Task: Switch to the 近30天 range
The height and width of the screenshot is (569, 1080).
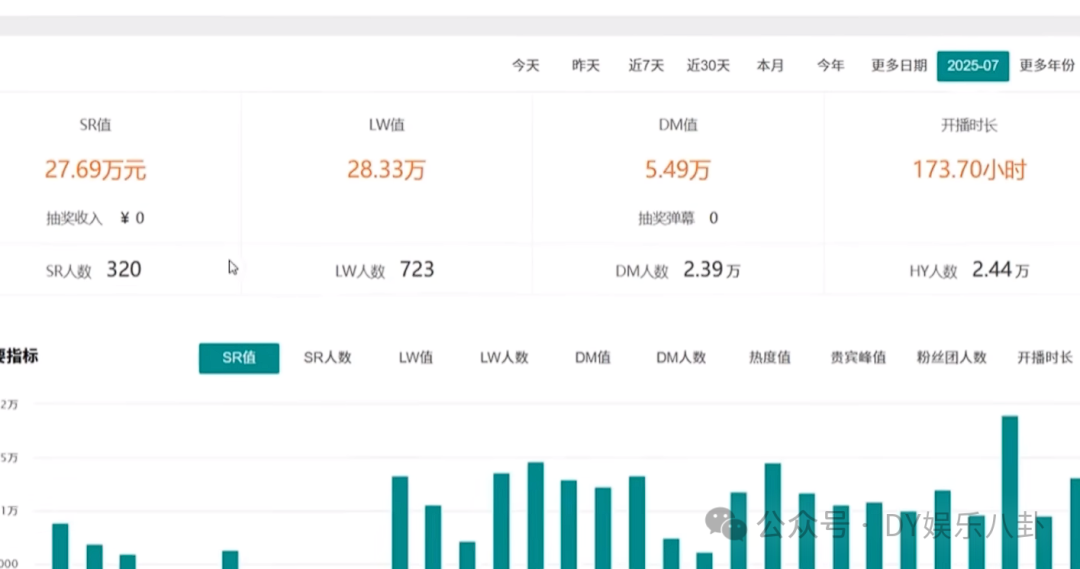Action: pos(708,65)
